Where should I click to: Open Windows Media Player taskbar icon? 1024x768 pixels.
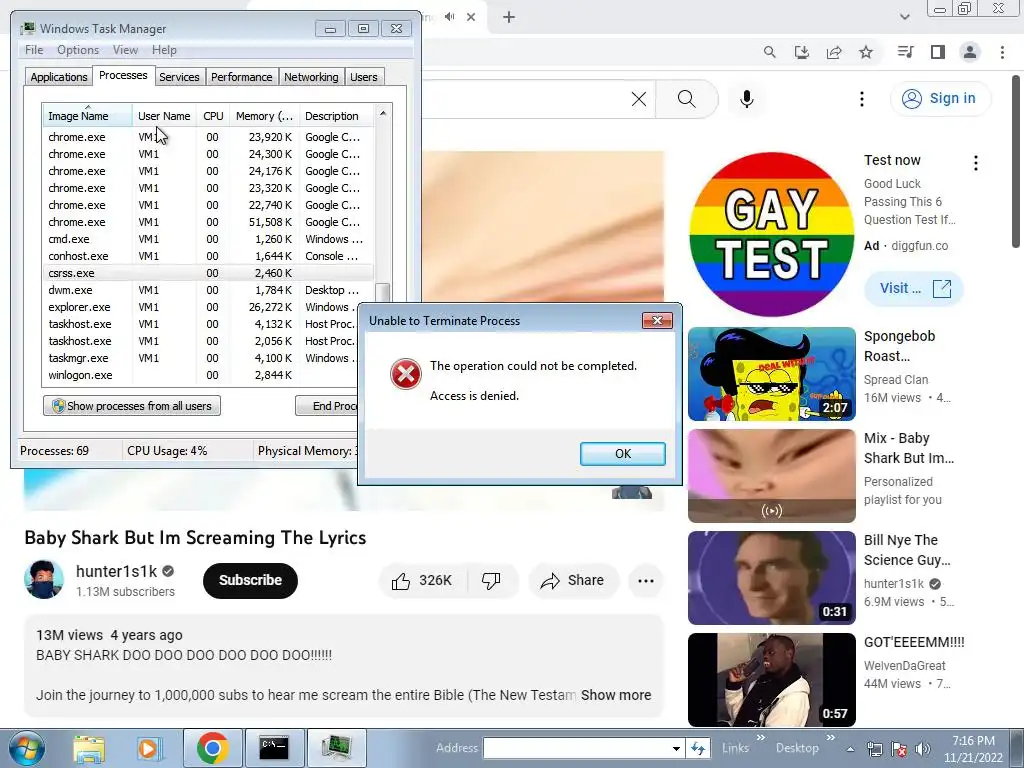(x=149, y=748)
